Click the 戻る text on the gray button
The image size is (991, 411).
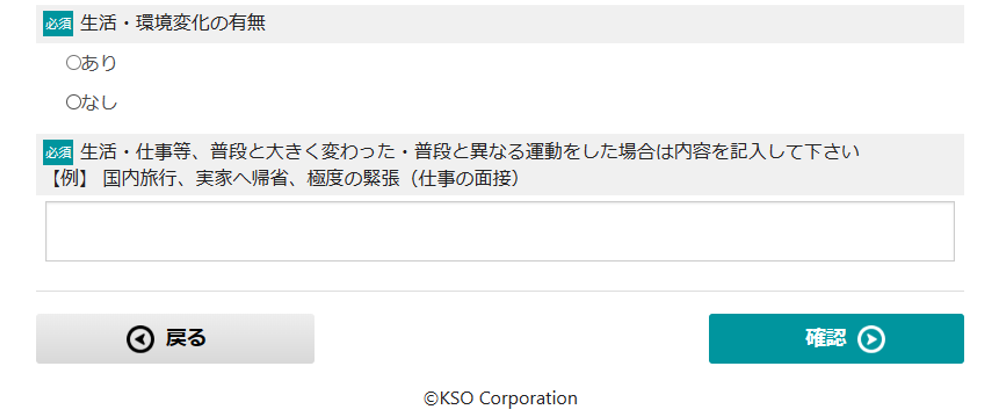pyautogui.click(x=186, y=339)
